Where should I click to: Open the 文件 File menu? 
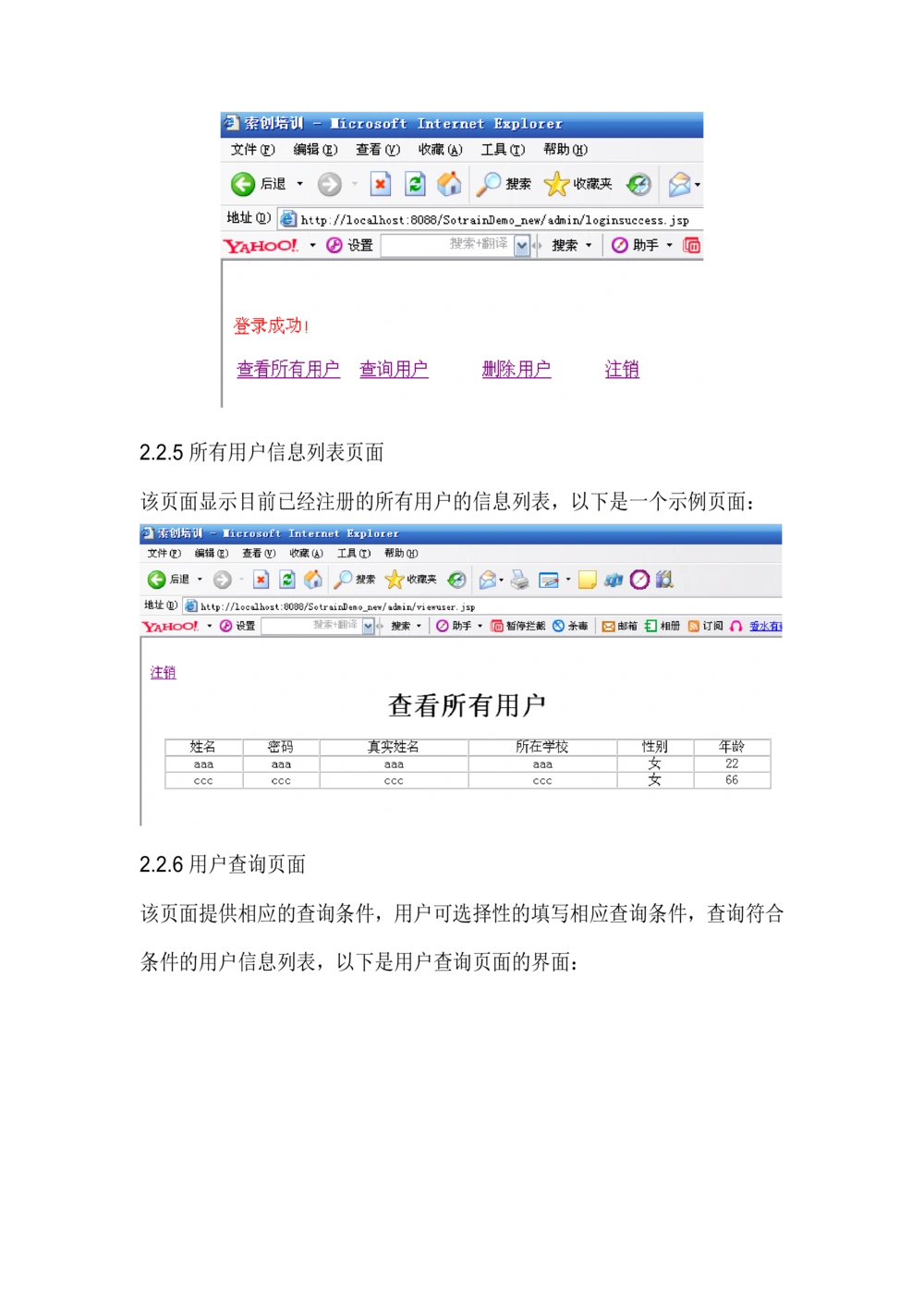(x=249, y=149)
